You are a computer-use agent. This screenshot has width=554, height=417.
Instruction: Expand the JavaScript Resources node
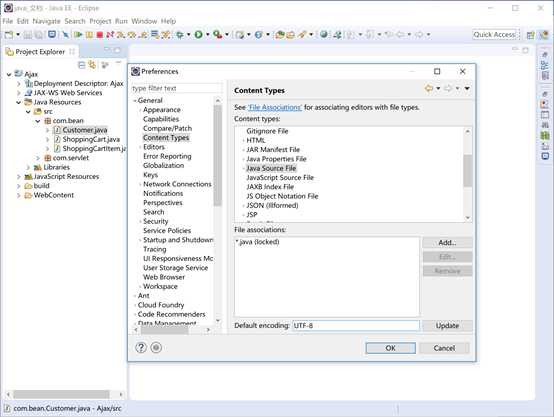click(x=19, y=177)
